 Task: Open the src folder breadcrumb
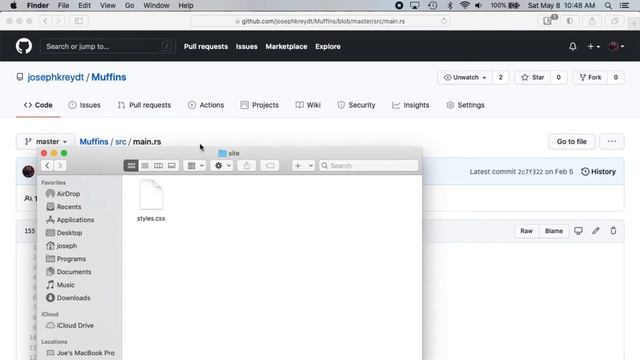[x=120, y=142]
